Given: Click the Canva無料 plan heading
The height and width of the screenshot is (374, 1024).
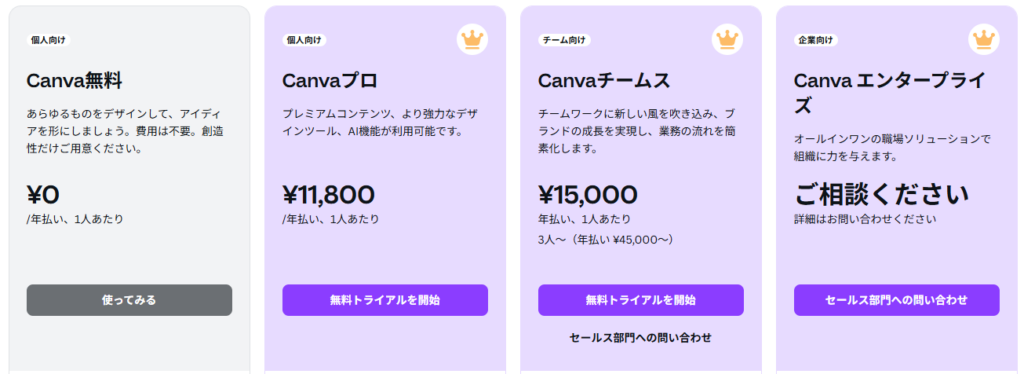Looking at the screenshot, I should [x=74, y=81].
